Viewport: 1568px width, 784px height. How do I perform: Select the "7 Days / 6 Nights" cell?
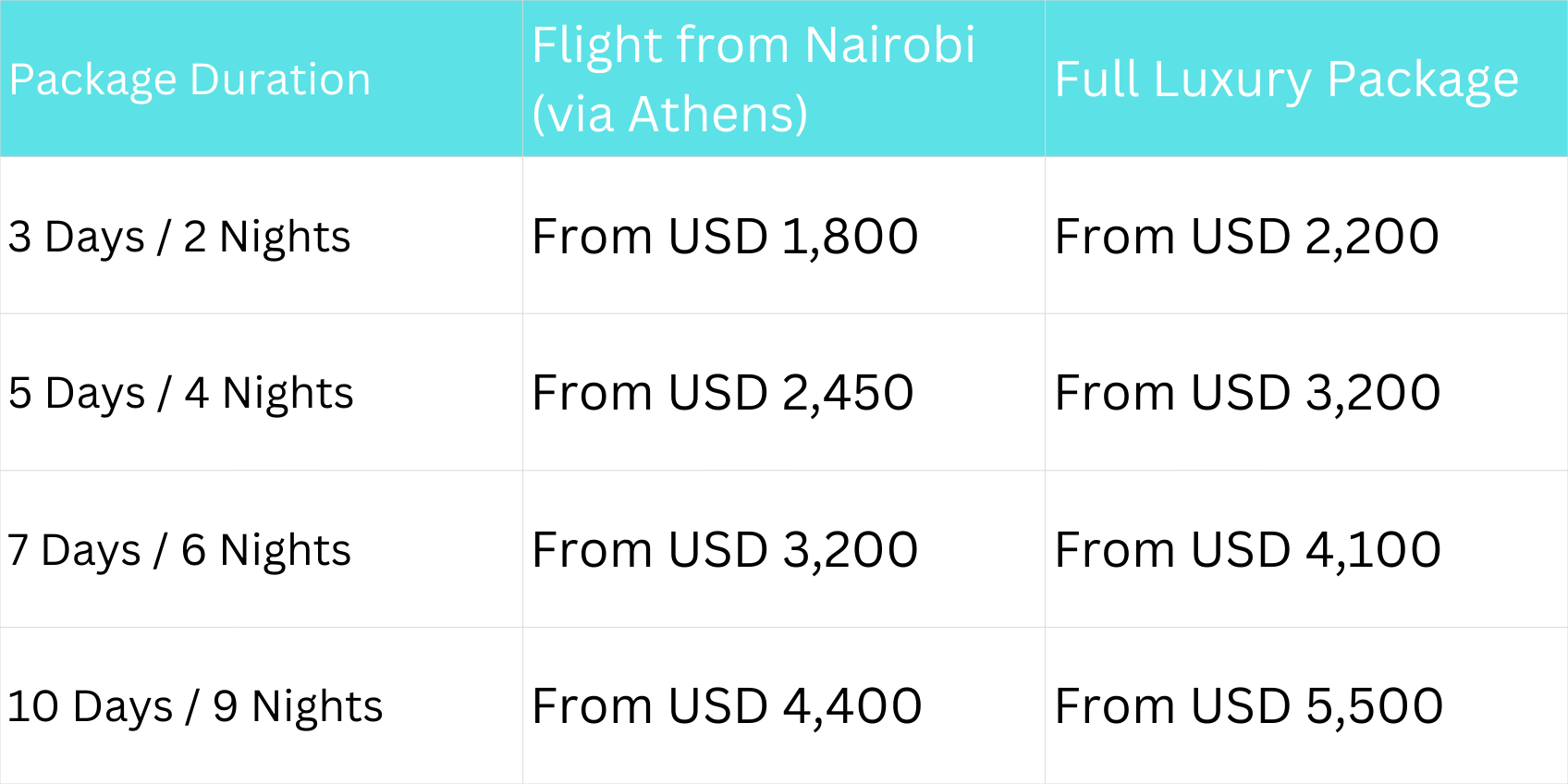point(179,550)
